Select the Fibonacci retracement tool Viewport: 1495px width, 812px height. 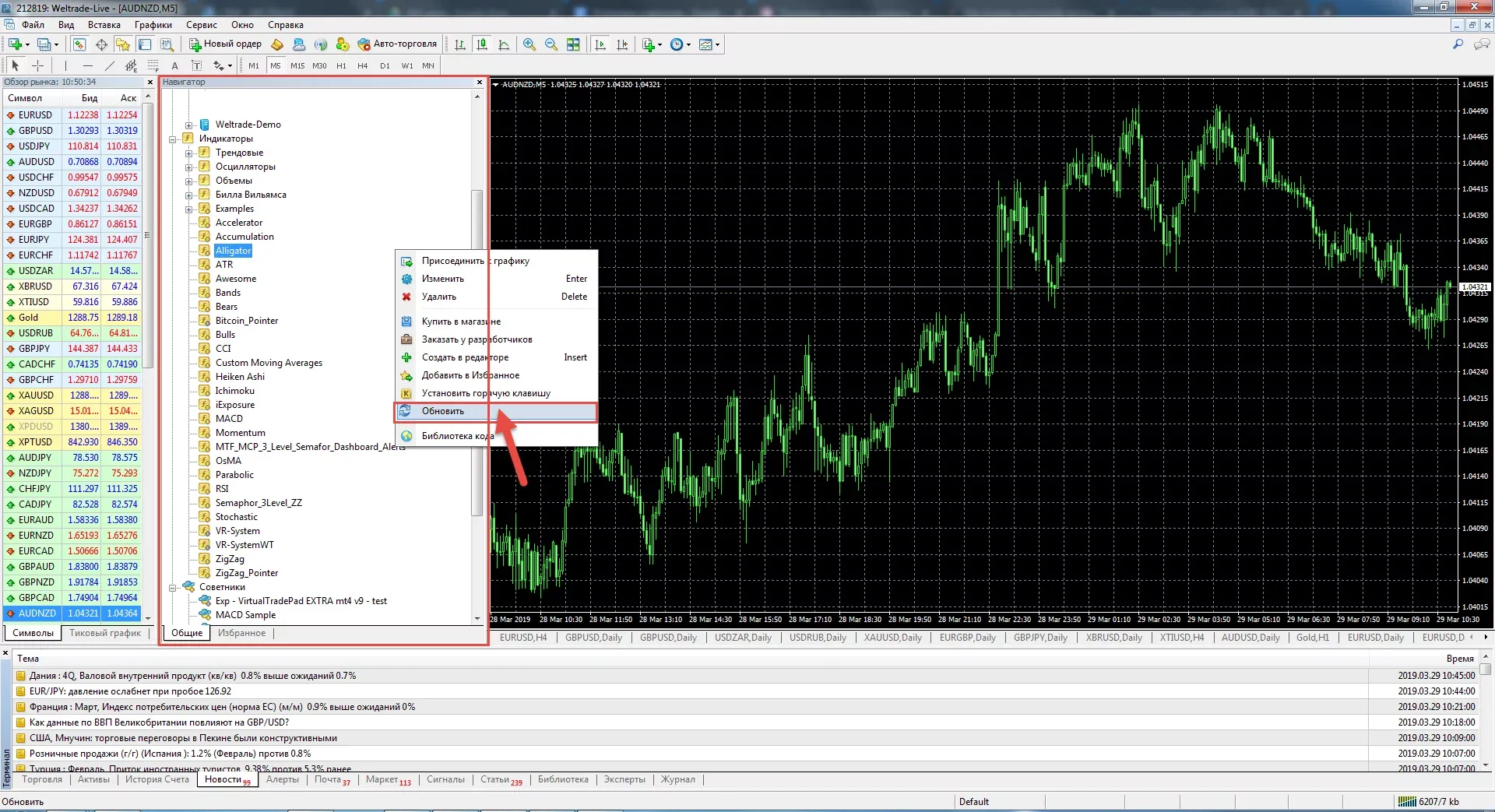[153, 65]
